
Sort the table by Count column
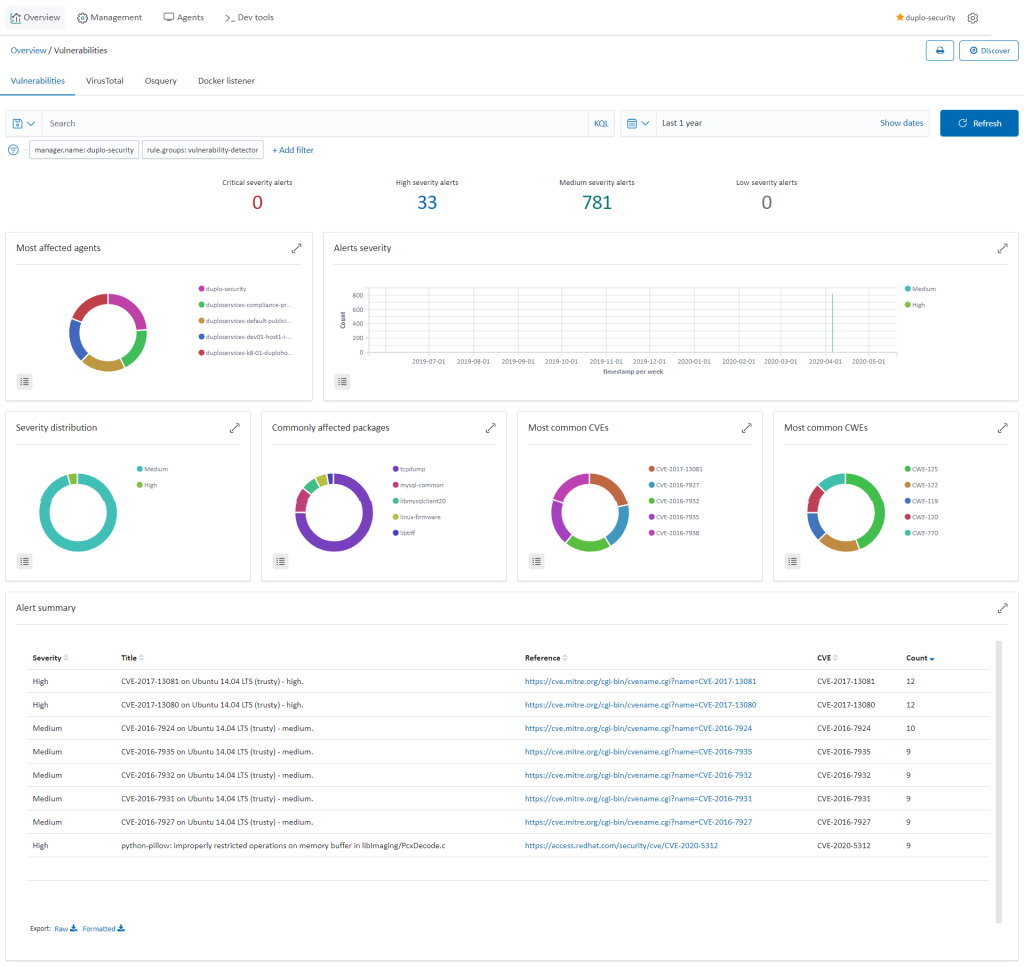pyautogui.click(x=919, y=658)
